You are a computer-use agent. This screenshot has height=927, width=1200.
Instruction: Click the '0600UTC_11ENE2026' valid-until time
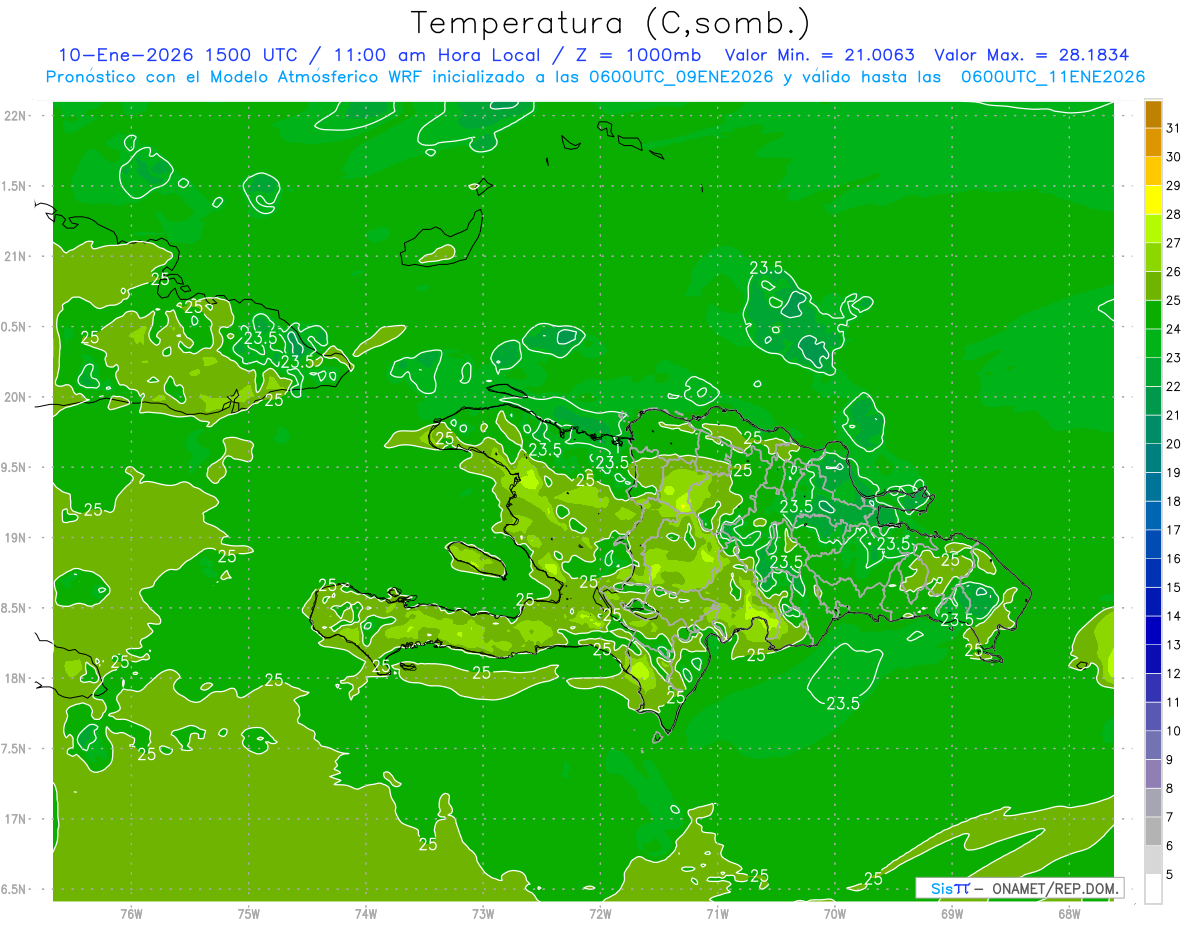1053,77
